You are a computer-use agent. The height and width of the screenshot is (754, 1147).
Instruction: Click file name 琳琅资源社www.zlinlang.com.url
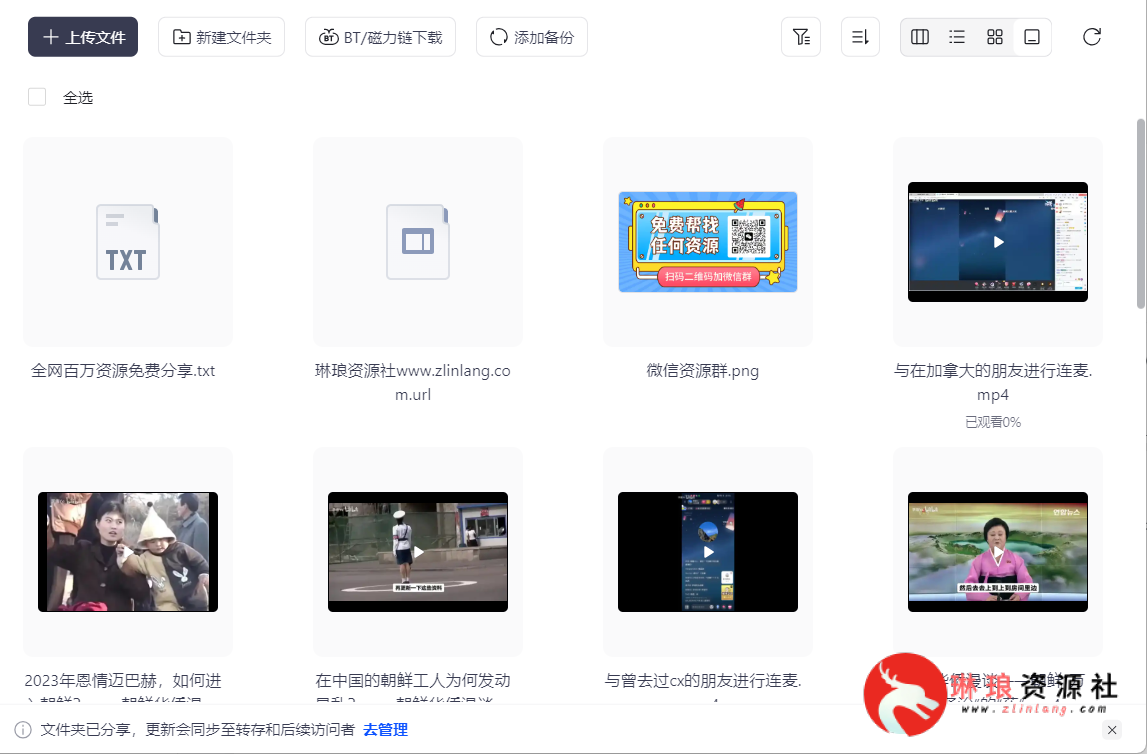(x=413, y=382)
